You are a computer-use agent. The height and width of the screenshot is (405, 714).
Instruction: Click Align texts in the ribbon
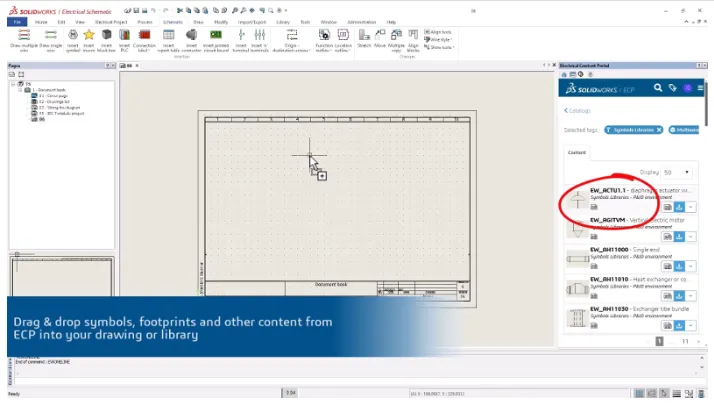coord(438,32)
